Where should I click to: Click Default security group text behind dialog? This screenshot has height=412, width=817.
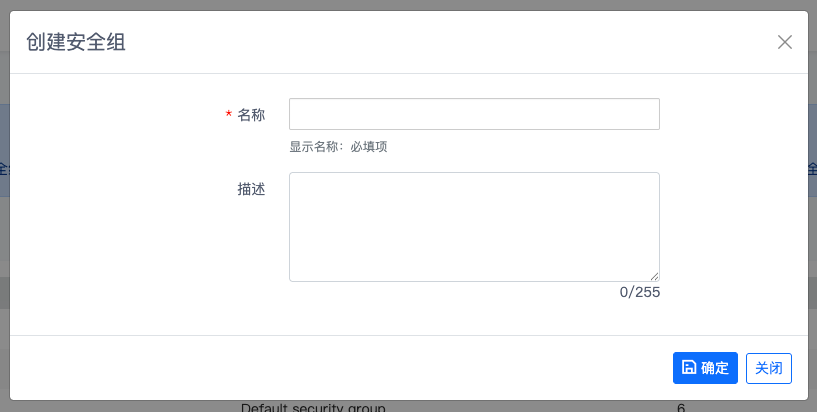tap(313, 407)
